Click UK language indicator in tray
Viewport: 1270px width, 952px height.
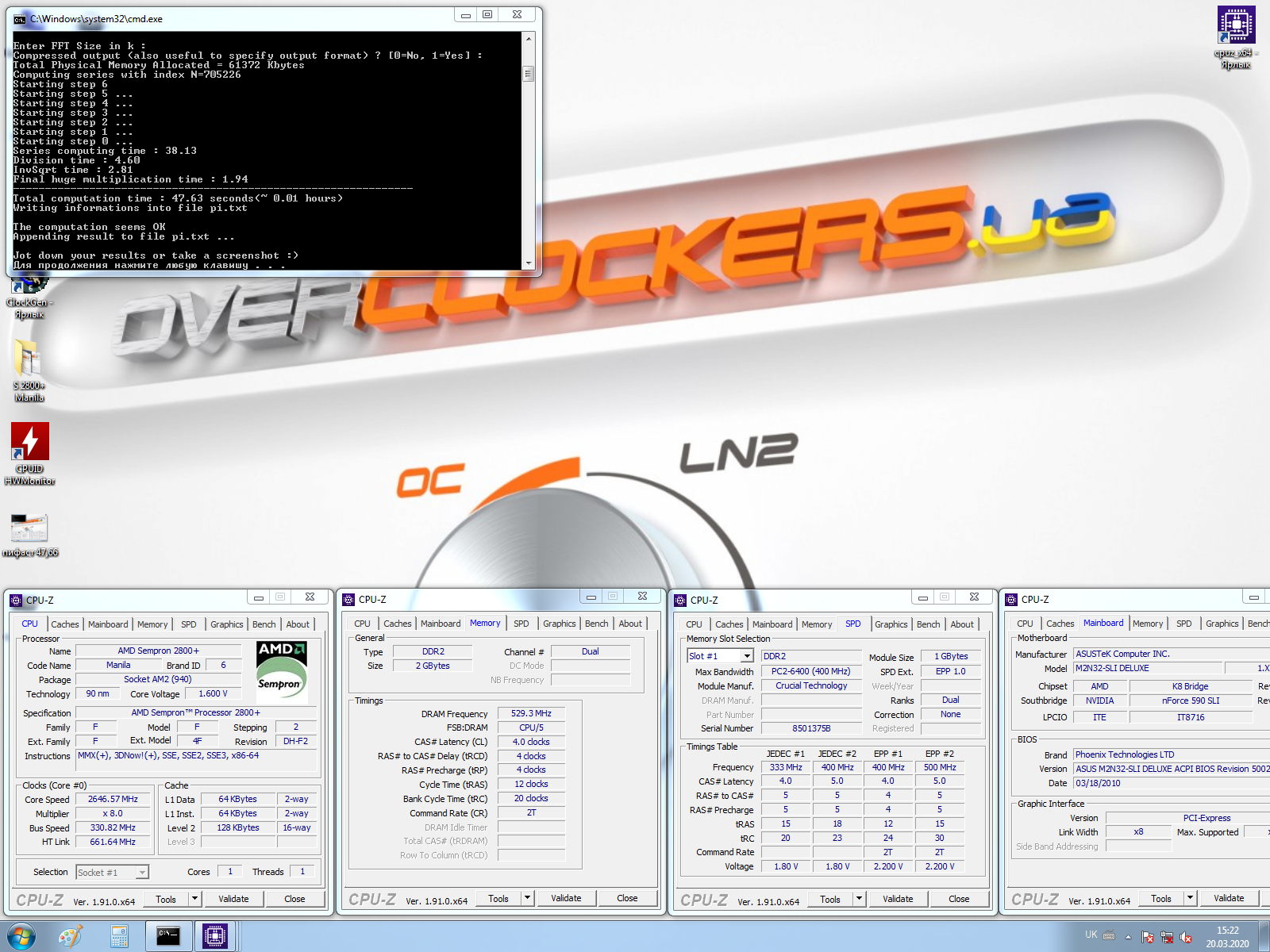(1091, 935)
